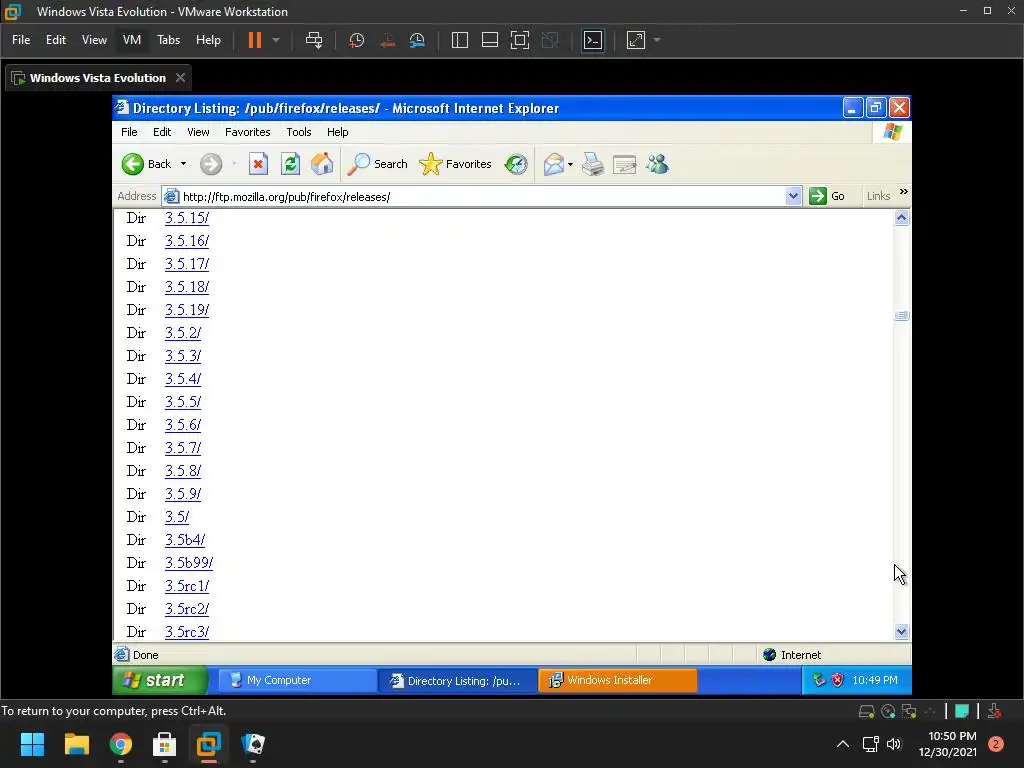Click the Mail envelope toolbar icon
This screenshot has width=1024, height=768.
pyautogui.click(x=553, y=164)
